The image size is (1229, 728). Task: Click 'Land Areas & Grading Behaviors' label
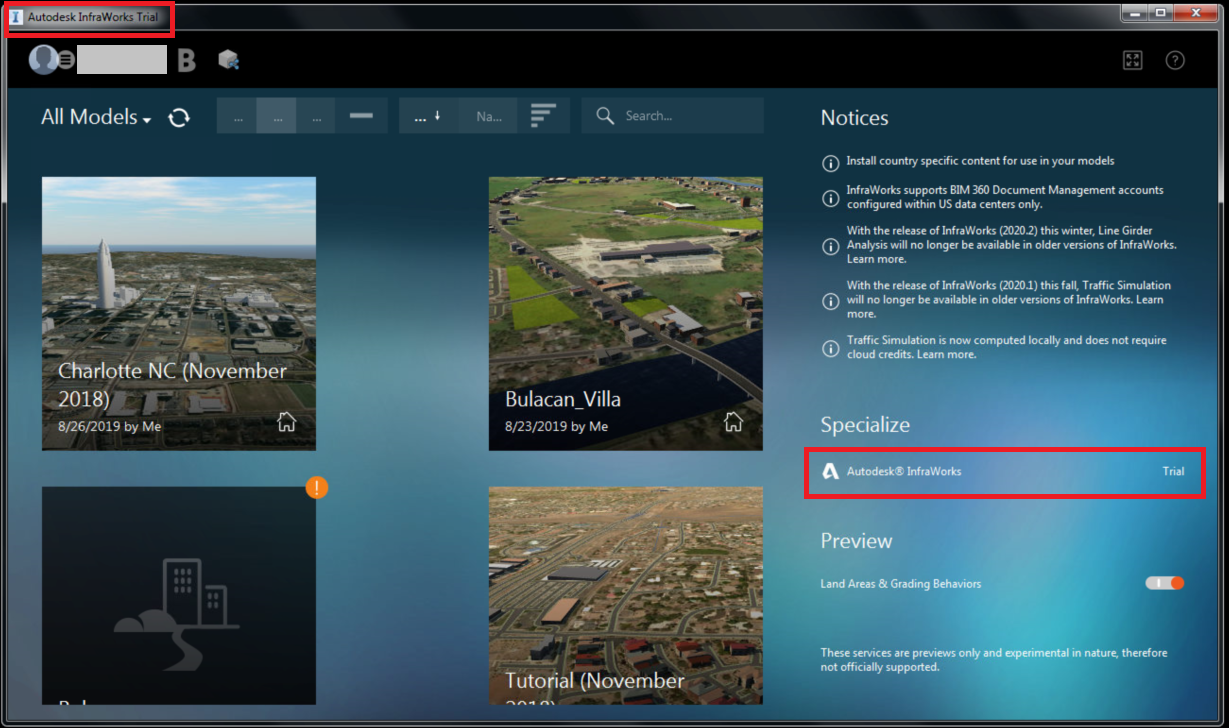901,583
